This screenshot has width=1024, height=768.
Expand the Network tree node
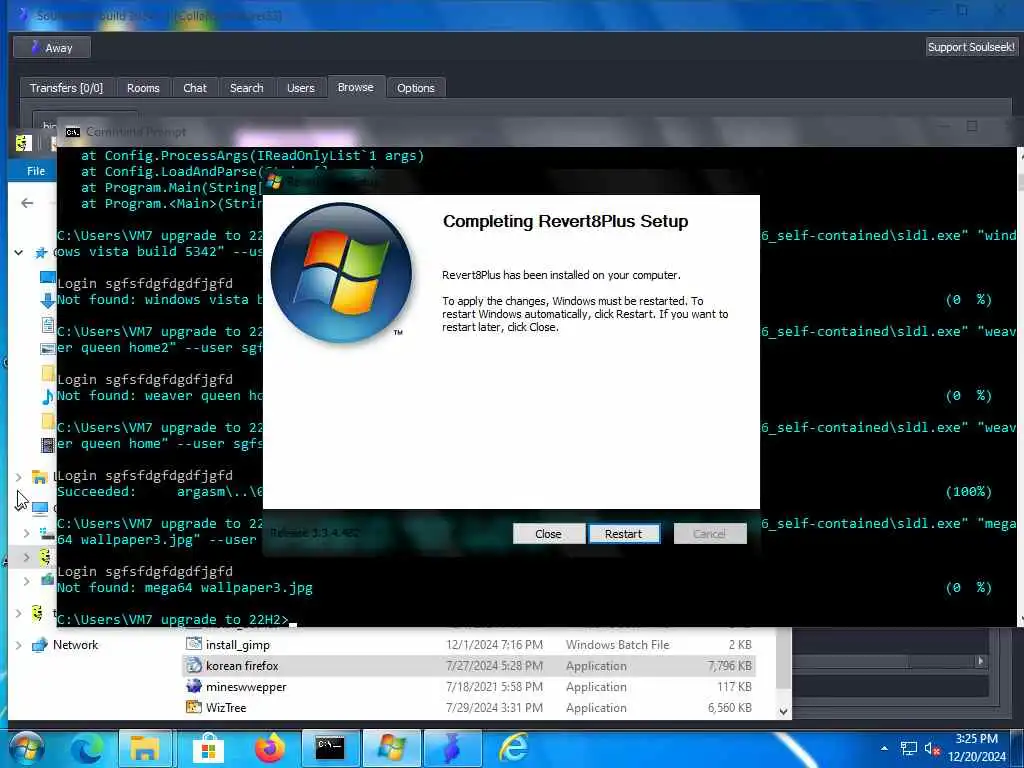click(x=19, y=645)
